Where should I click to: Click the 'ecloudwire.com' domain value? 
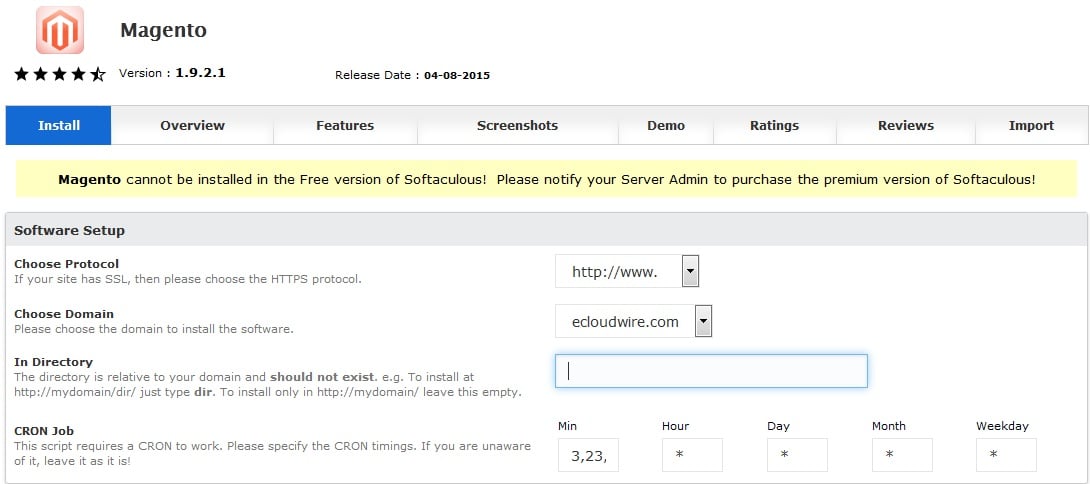point(625,322)
